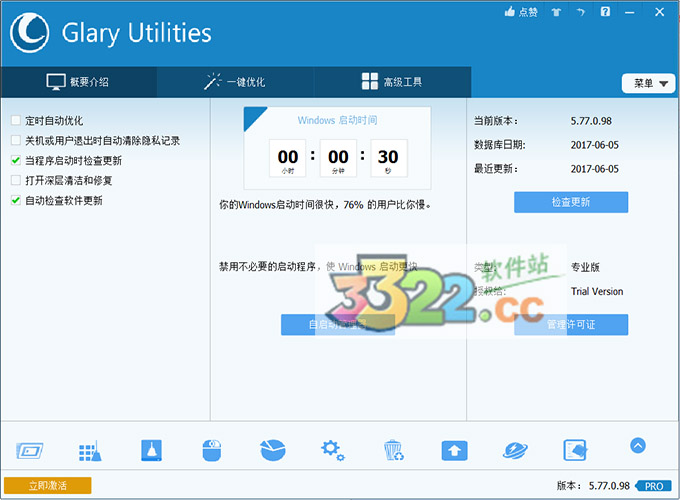Click the Trial Version text
This screenshot has height=500, width=680.
point(597,291)
